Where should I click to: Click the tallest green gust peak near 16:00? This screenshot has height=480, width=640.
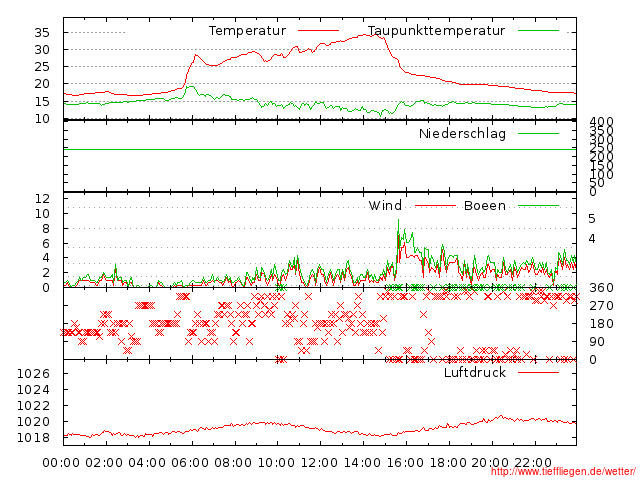tap(398, 221)
